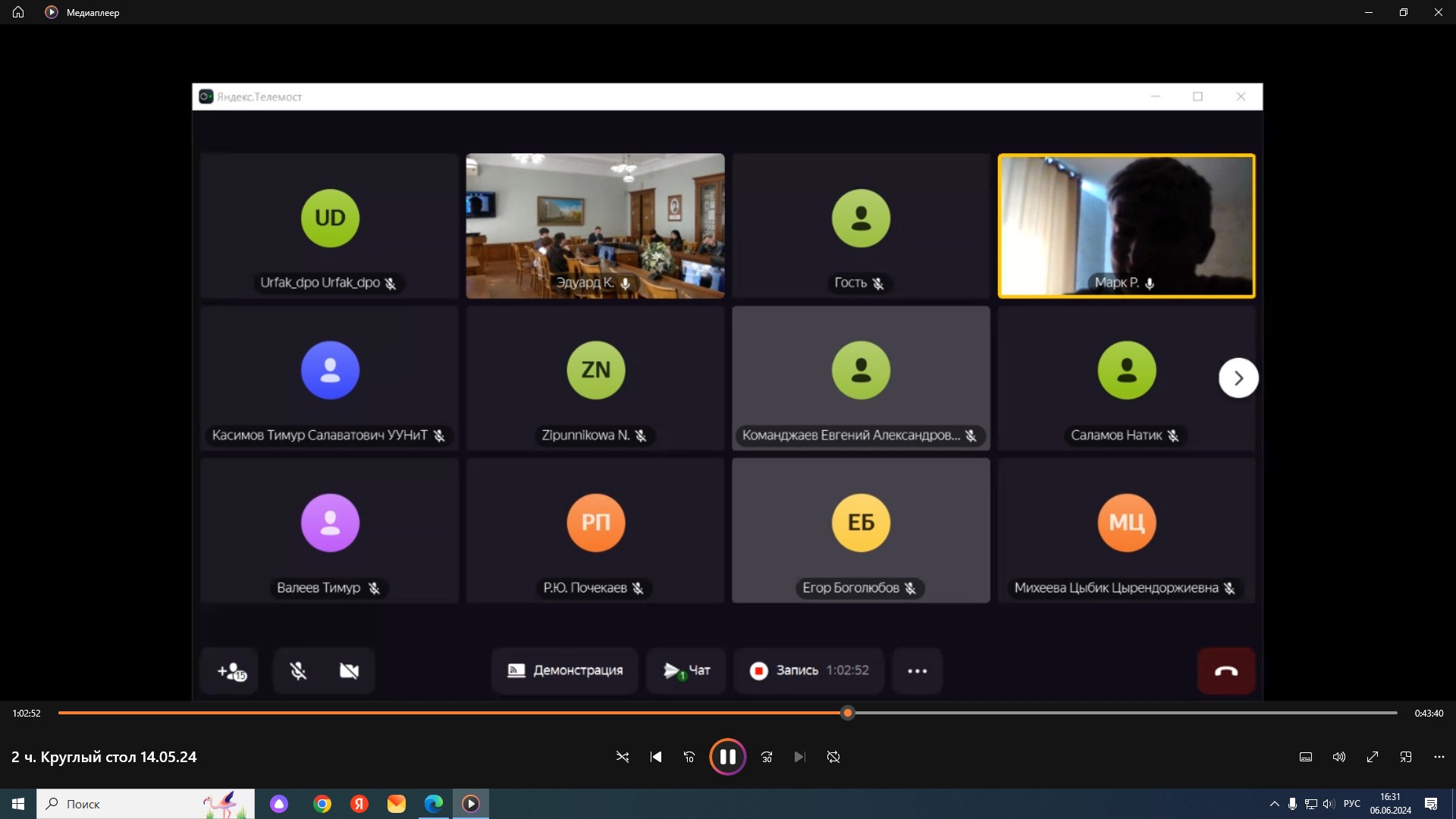1456x819 pixels.
Task: Skip forward 30 seconds
Action: (767, 757)
